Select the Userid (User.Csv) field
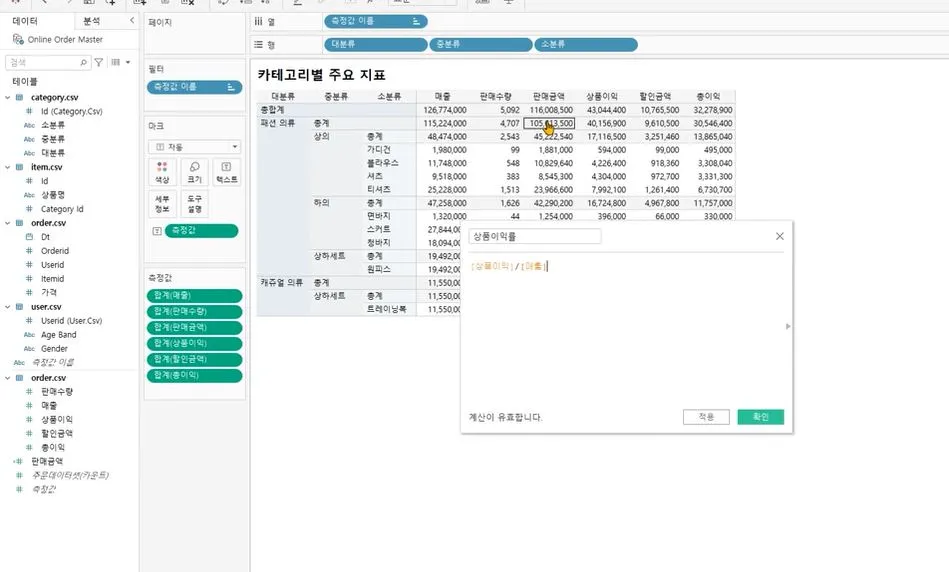This screenshot has height=572, width=949. point(71,321)
